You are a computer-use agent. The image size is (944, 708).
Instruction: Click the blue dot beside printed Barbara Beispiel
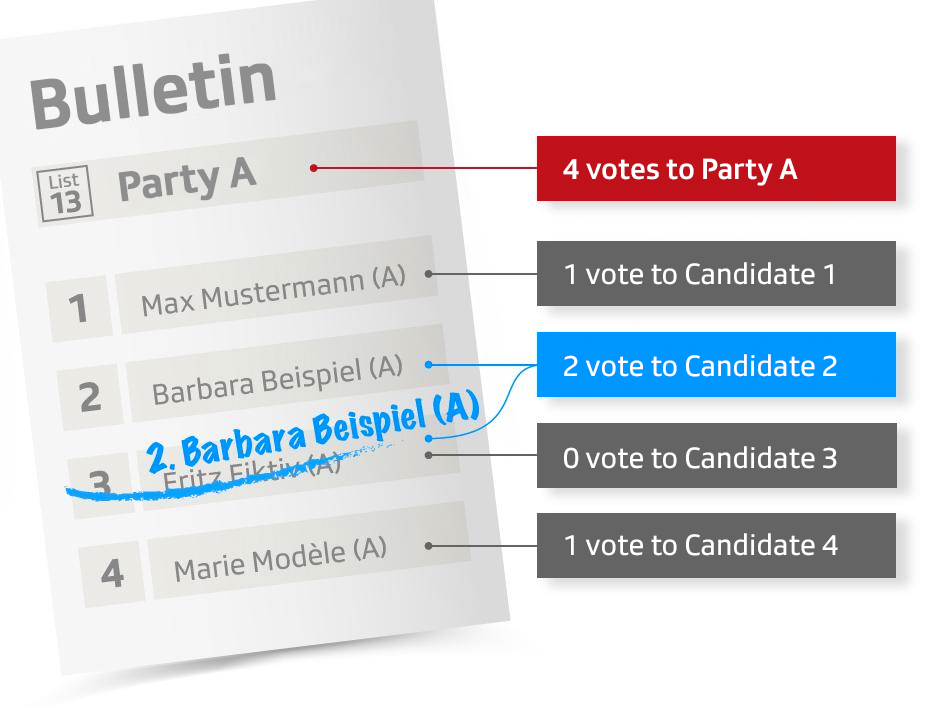[x=428, y=364]
